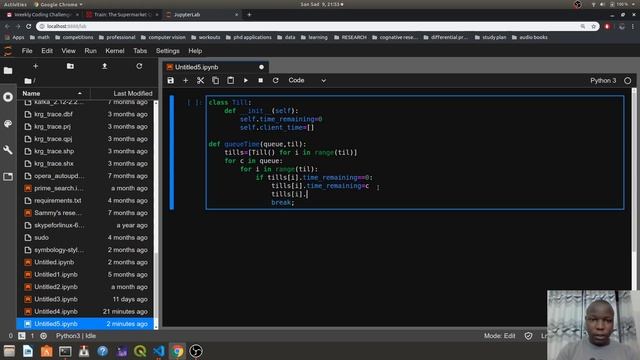Open the File menu
This screenshot has width=640, height=360.
click(x=27, y=51)
